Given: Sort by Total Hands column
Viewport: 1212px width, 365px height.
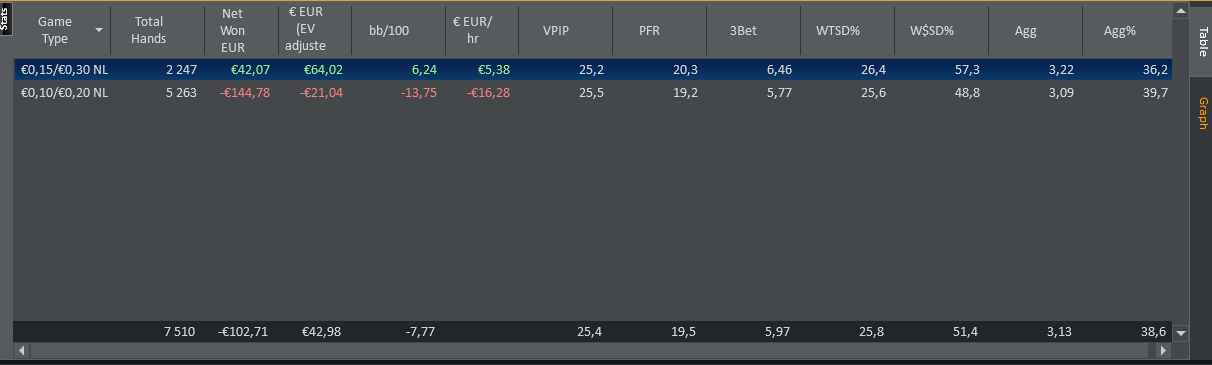Looking at the screenshot, I should pos(149,30).
